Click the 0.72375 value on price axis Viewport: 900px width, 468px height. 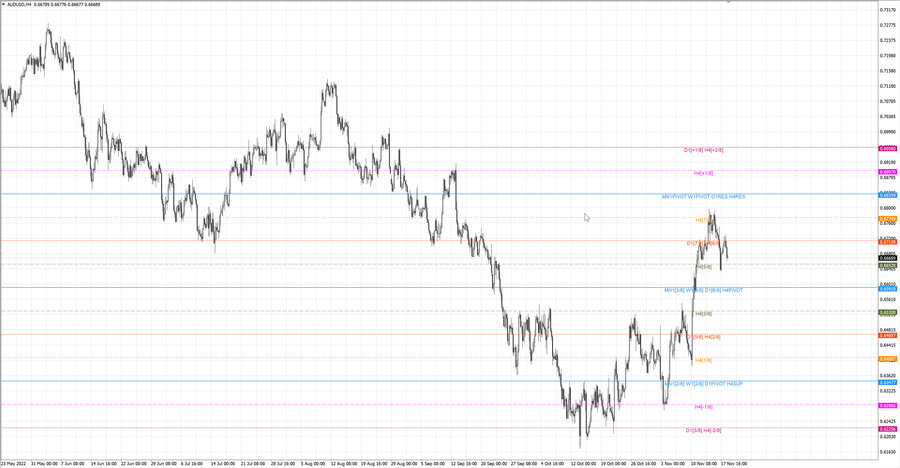click(887, 40)
